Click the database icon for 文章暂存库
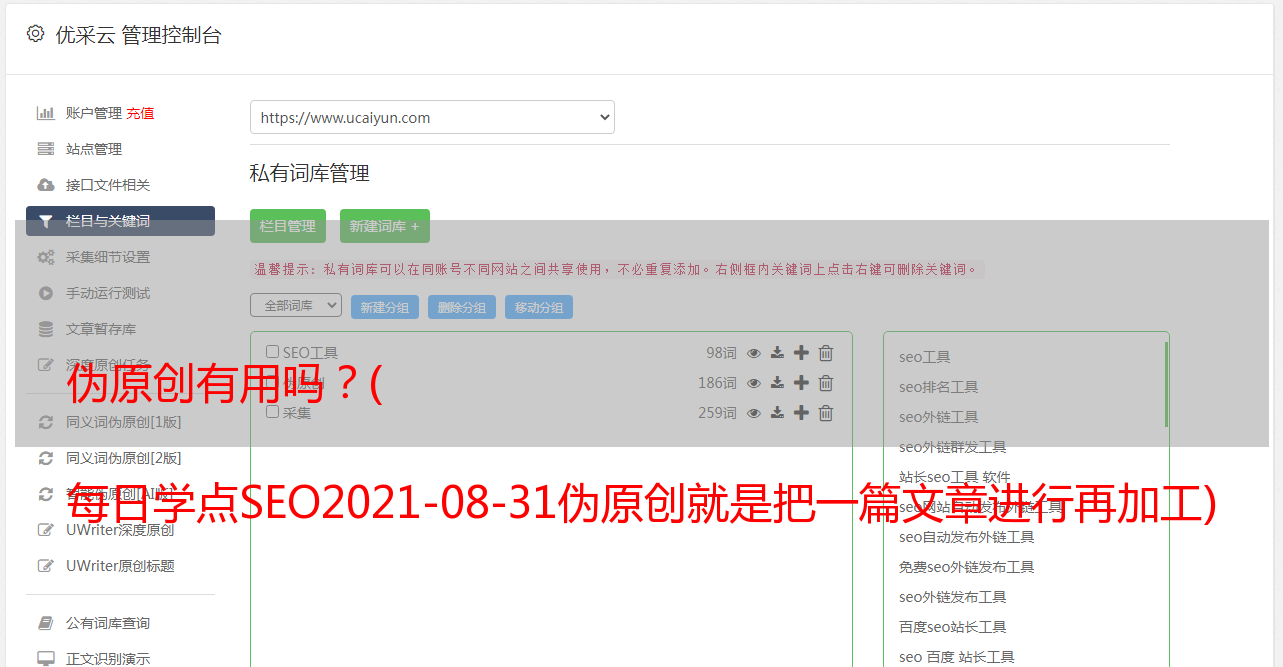The image size is (1283, 667). (45, 329)
